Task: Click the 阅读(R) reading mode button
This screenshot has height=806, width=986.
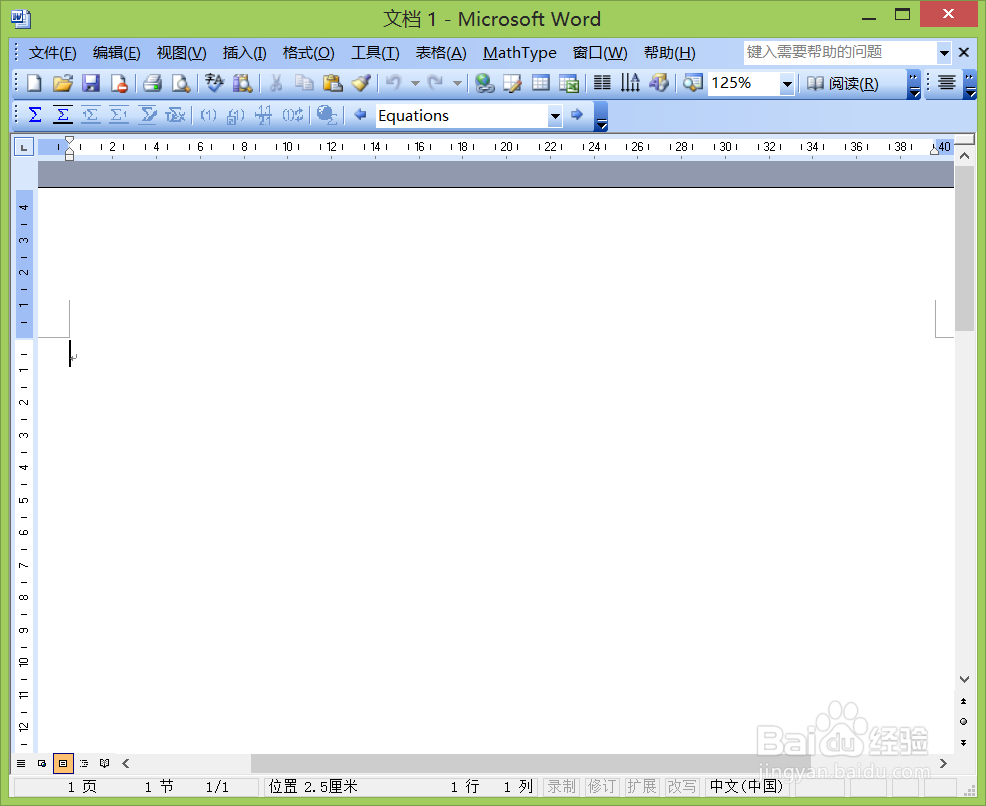Action: [x=843, y=84]
